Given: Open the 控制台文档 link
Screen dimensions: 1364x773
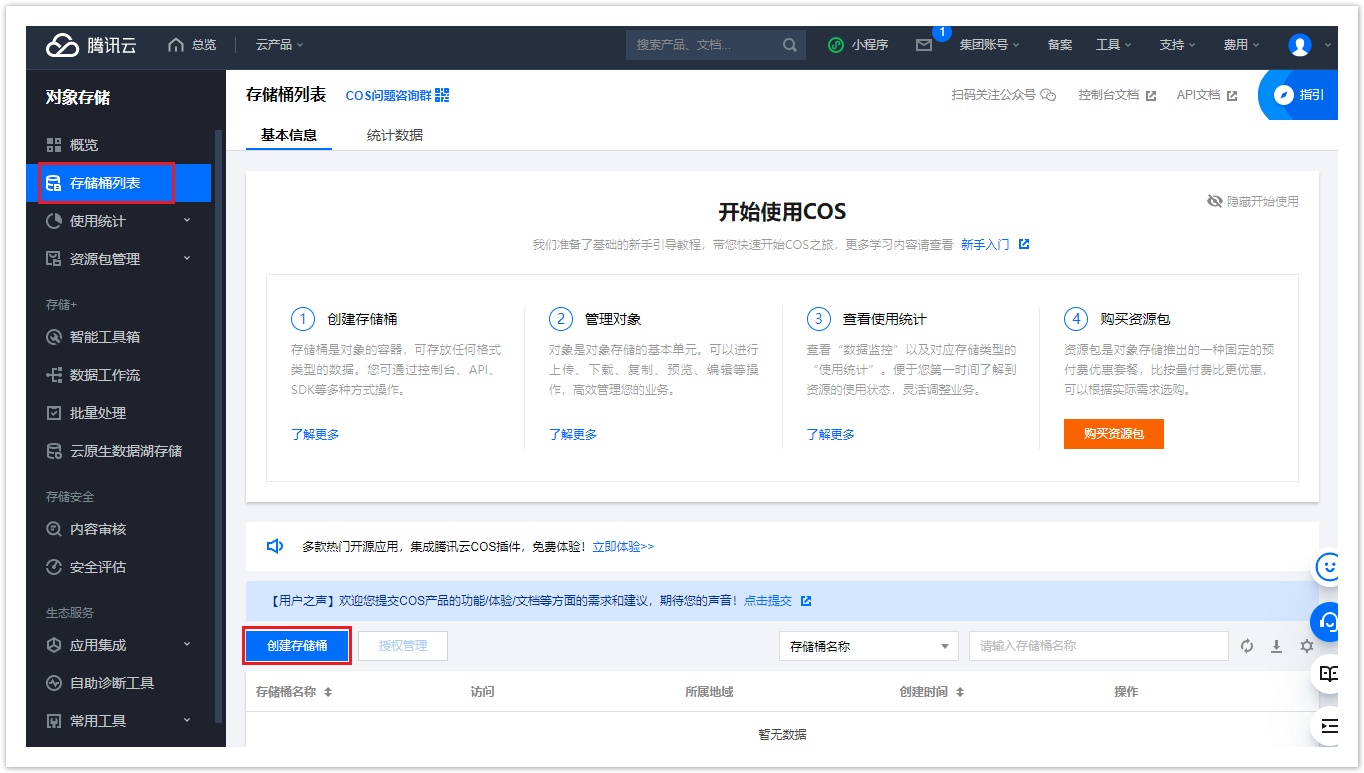Looking at the screenshot, I should 1117,95.
